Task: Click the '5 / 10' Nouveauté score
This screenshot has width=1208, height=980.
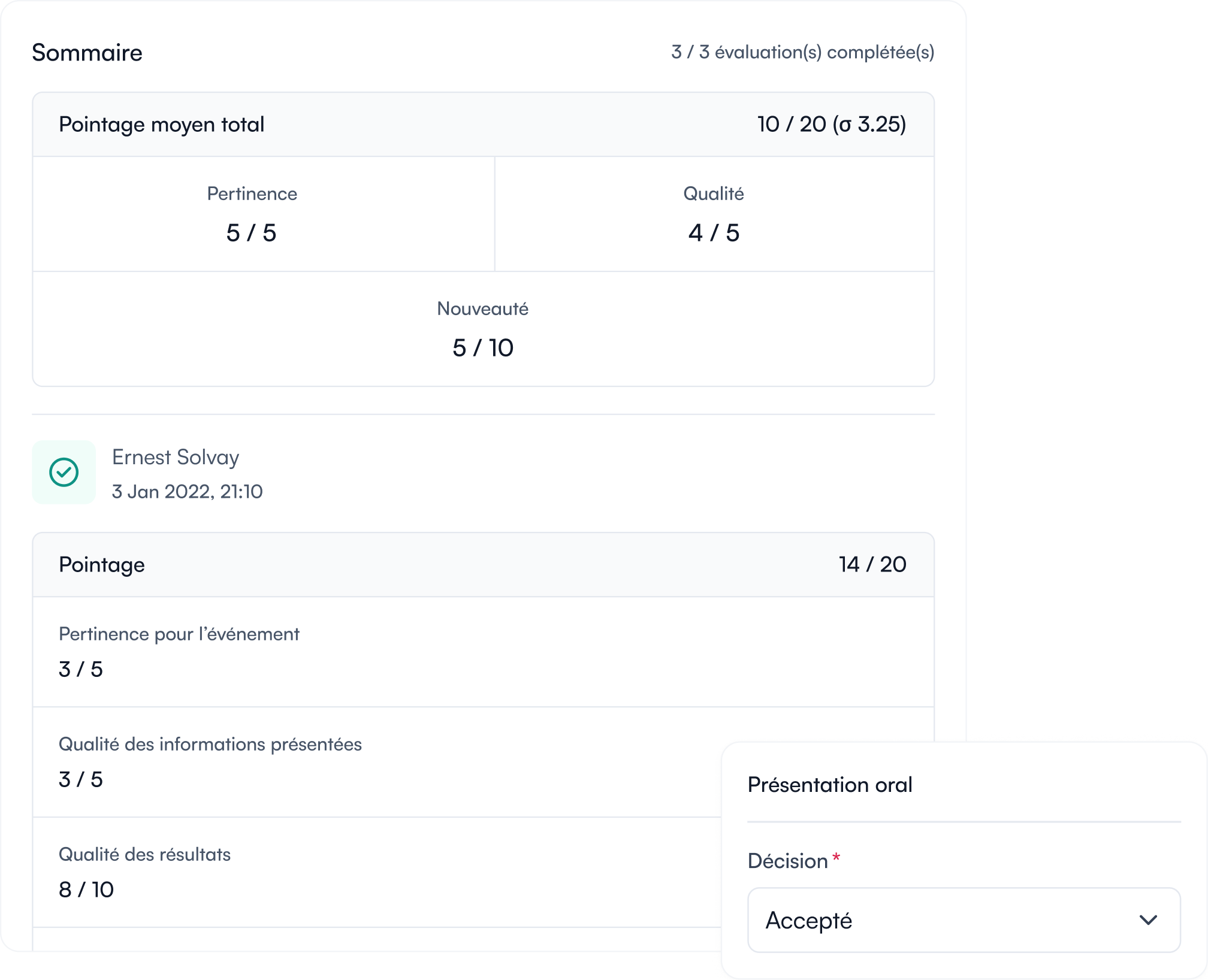Action: (483, 348)
